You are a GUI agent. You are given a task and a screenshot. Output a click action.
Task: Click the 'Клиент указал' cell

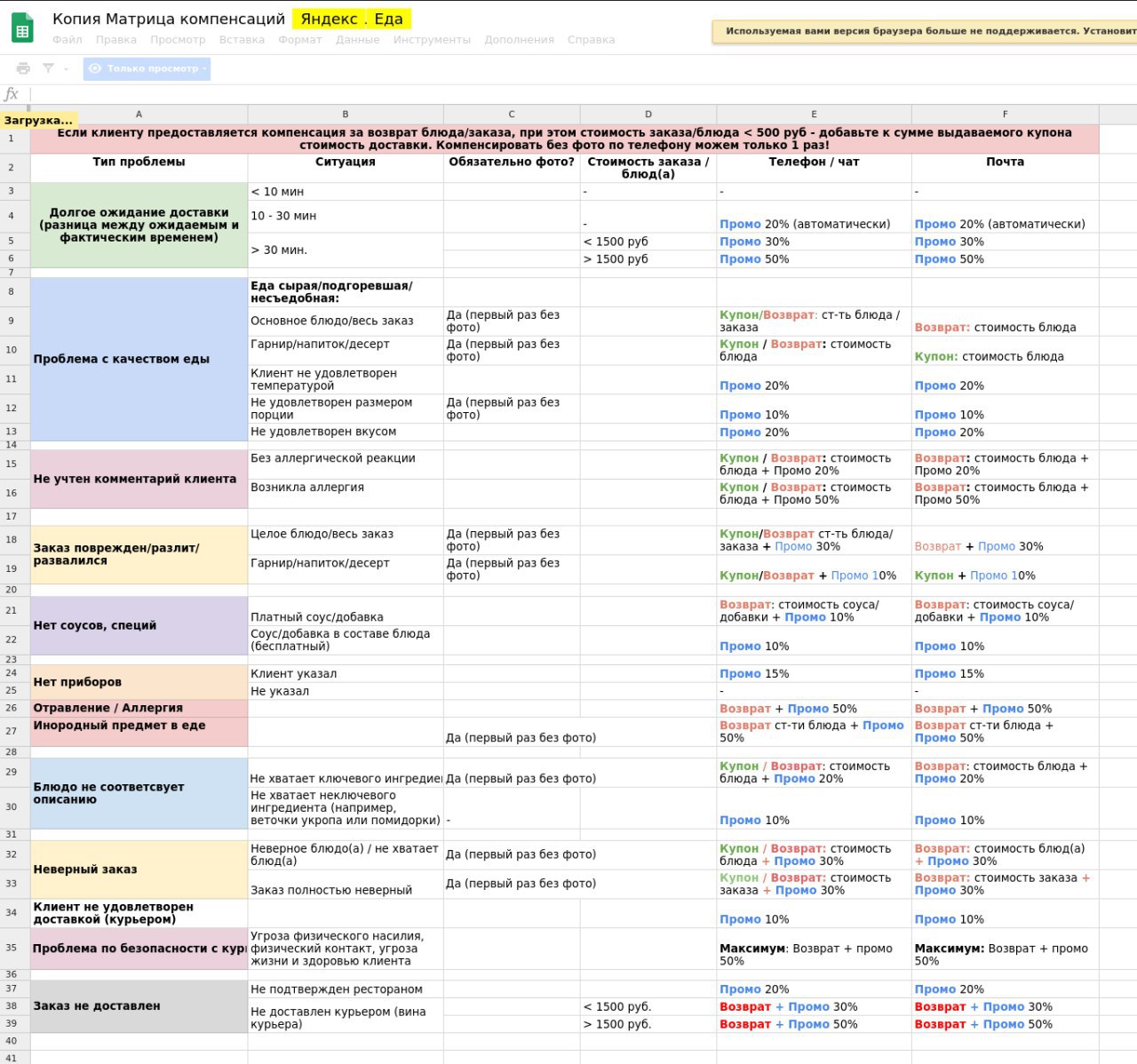click(346, 673)
